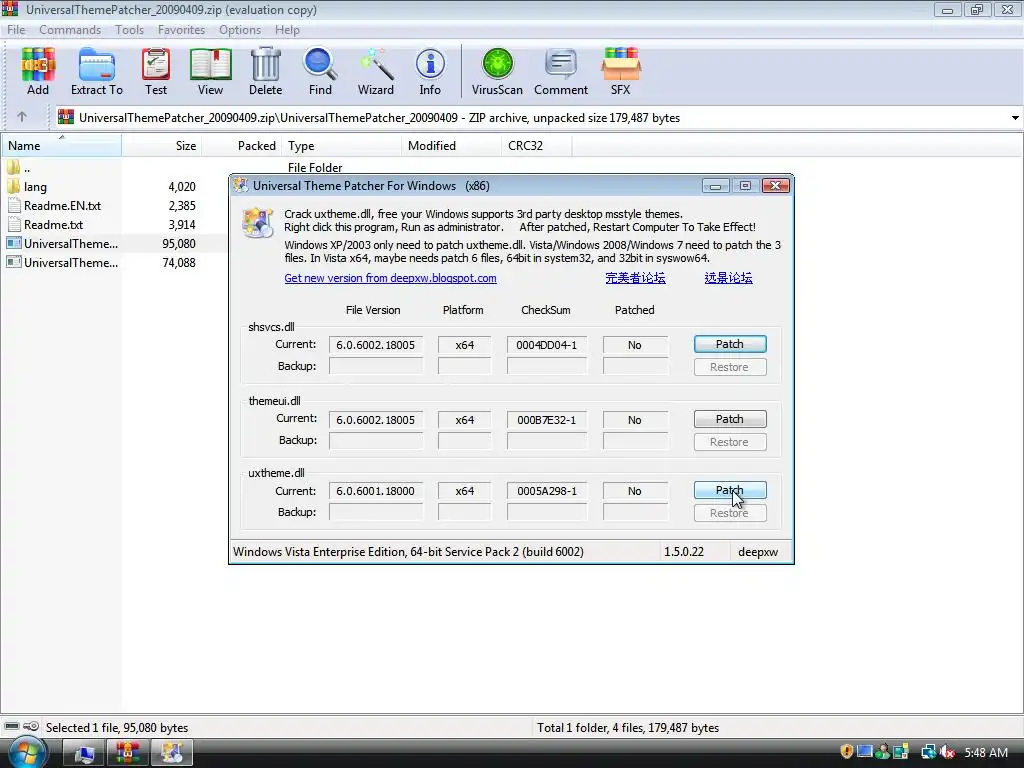The width and height of the screenshot is (1024, 768).
Task: Click shsvcs.dll current file version field
Action: pos(376,345)
